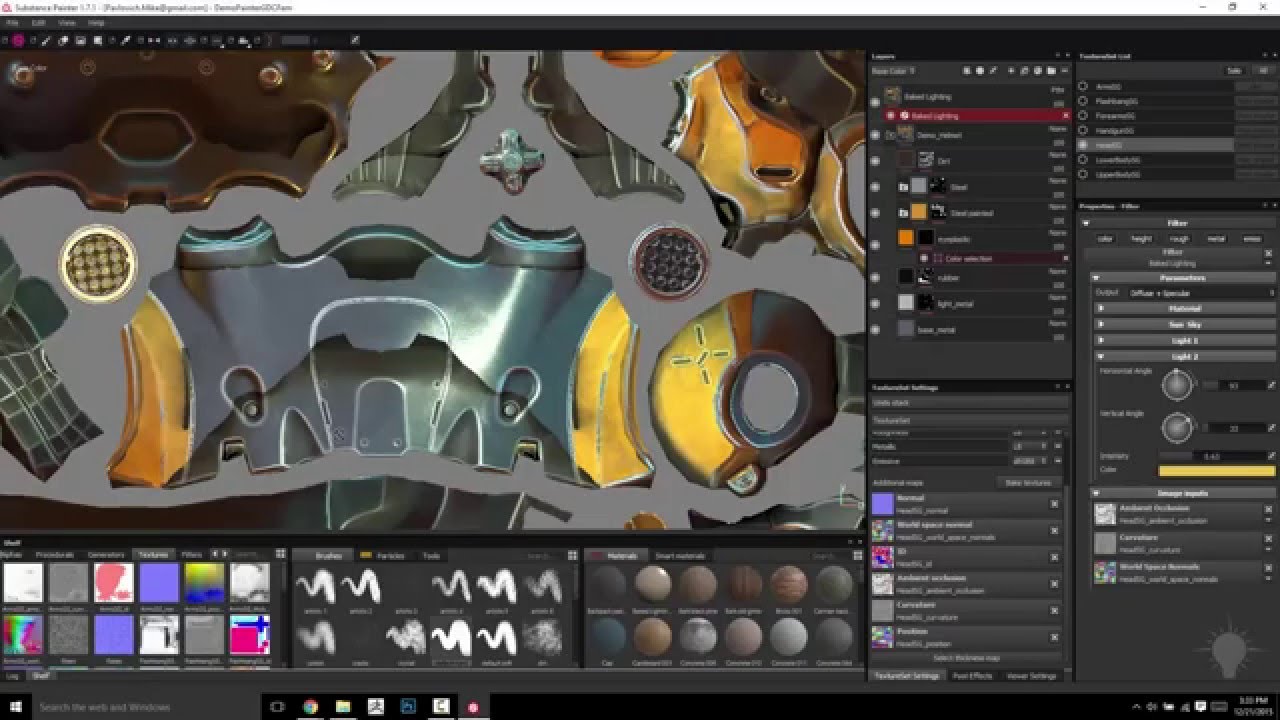Click the rough channel button in Filter

1179,239
